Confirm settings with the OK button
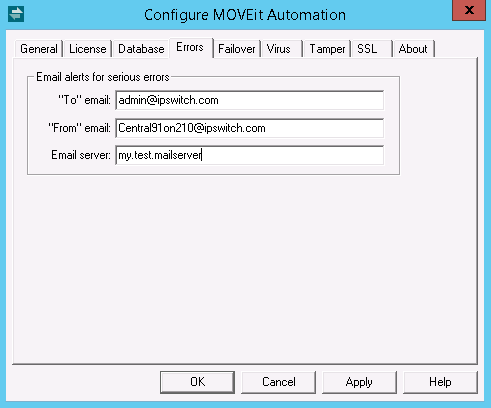 coord(197,382)
